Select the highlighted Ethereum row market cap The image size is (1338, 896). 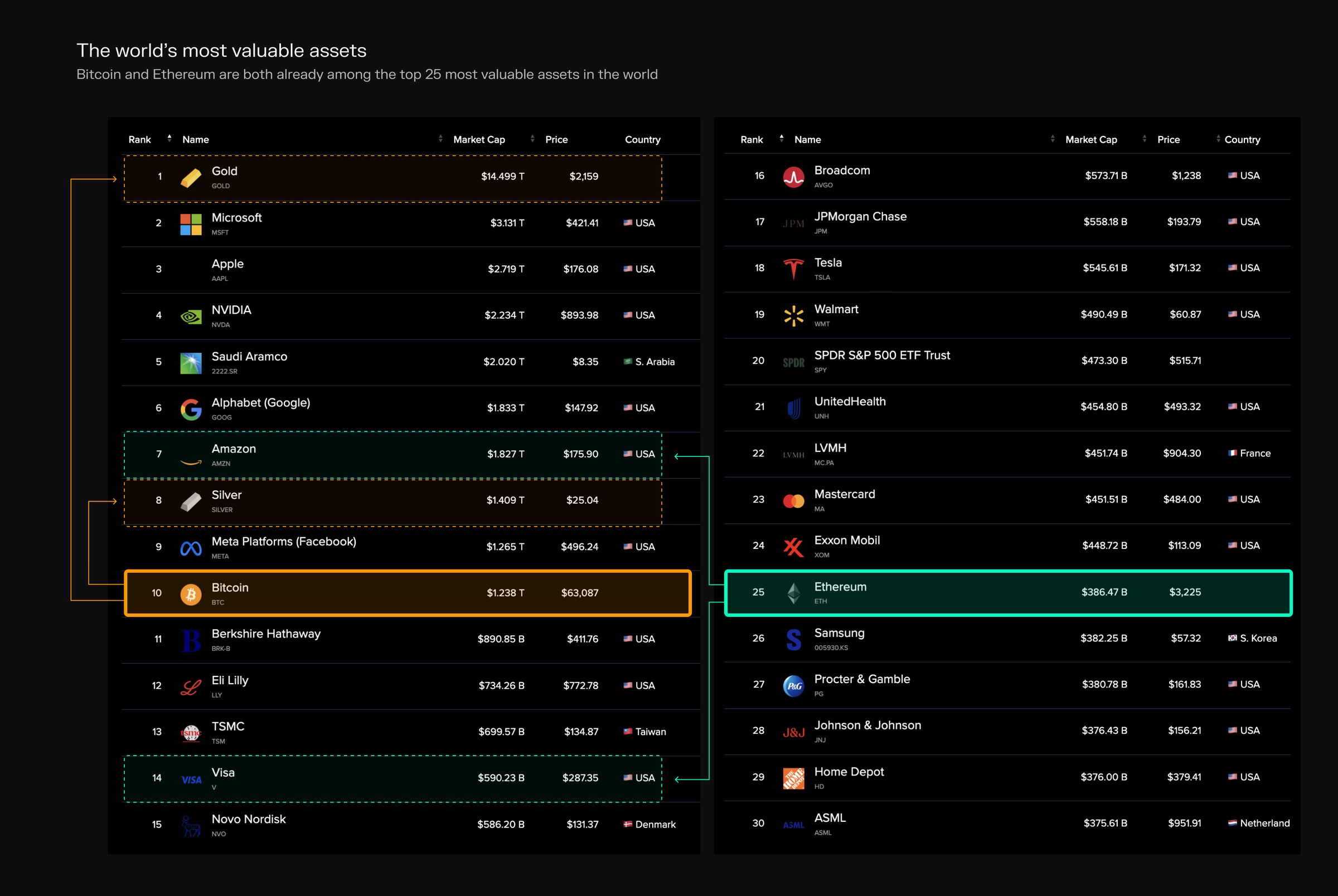click(1104, 592)
